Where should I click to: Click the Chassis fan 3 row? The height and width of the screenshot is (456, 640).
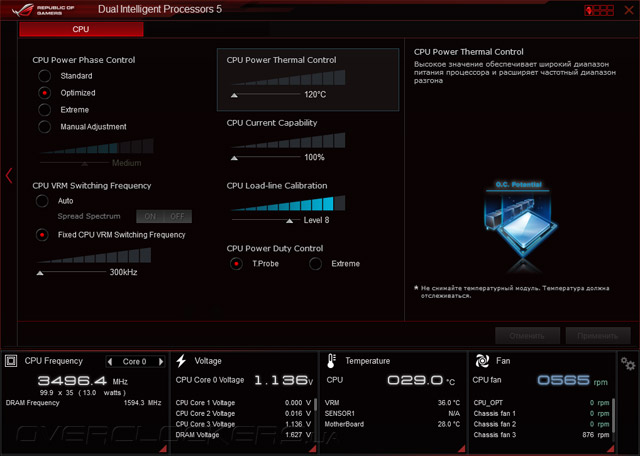[x=541, y=435]
